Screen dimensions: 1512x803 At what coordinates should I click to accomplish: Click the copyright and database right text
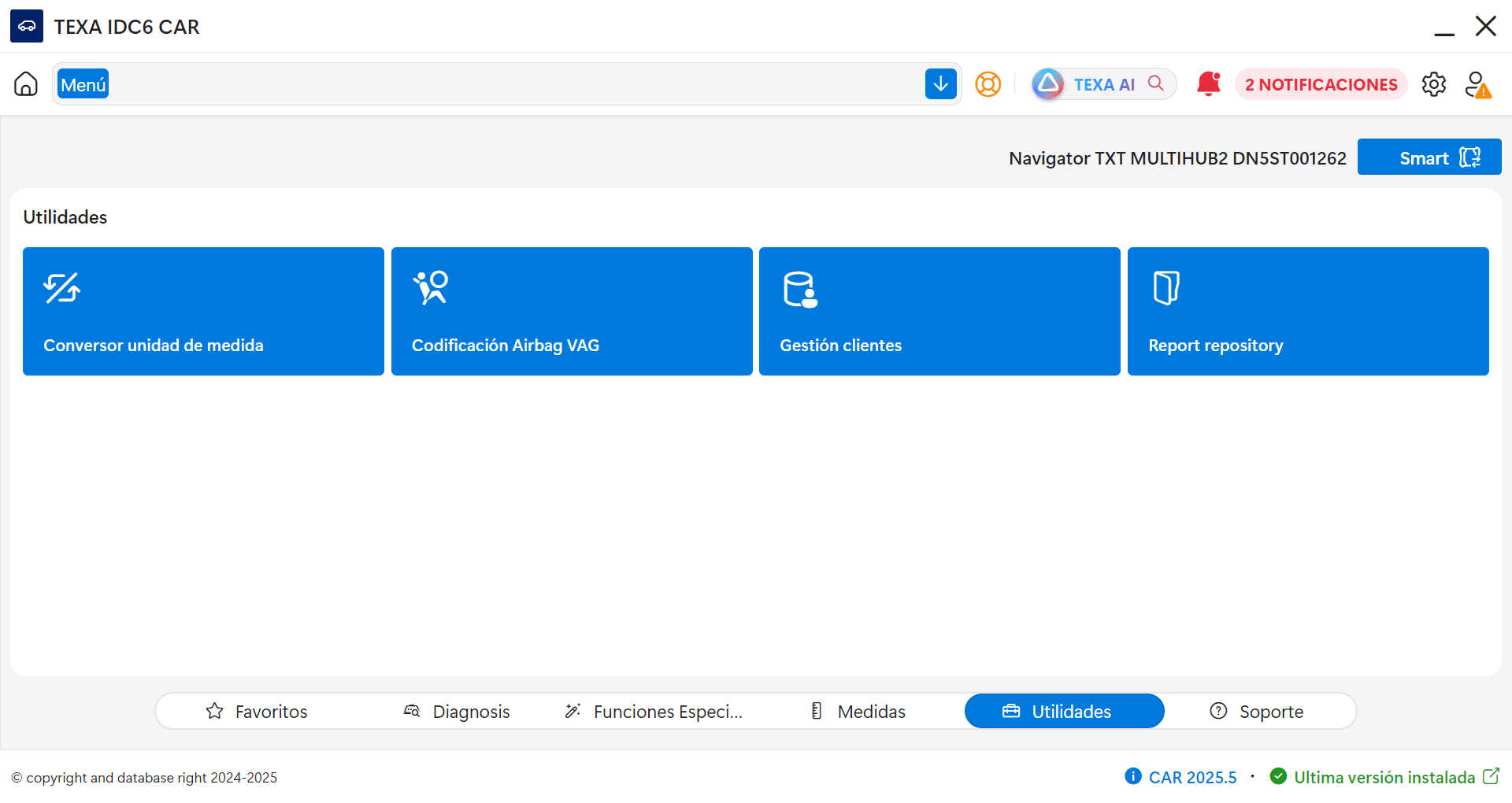click(x=144, y=778)
